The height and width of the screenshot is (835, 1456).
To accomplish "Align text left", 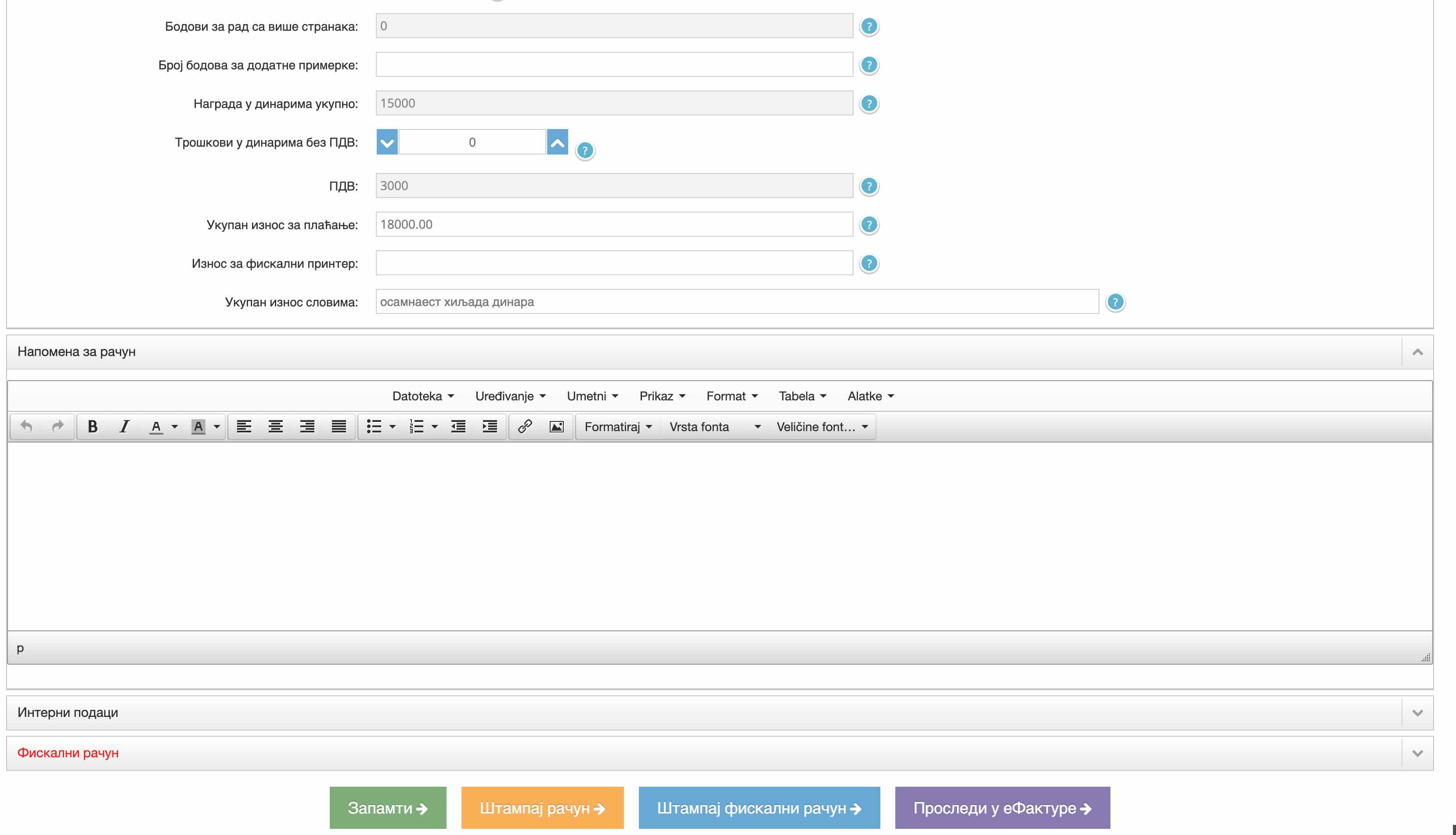I will point(244,427).
